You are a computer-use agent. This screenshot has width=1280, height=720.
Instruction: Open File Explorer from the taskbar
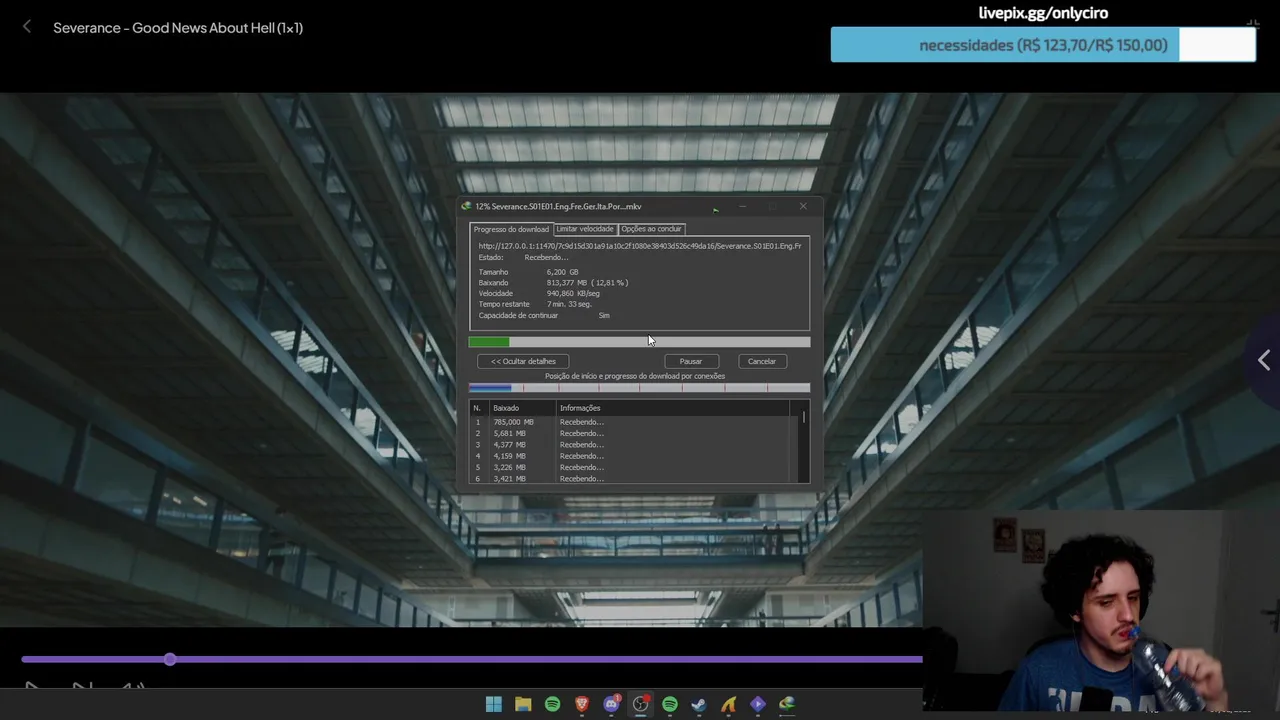point(522,704)
